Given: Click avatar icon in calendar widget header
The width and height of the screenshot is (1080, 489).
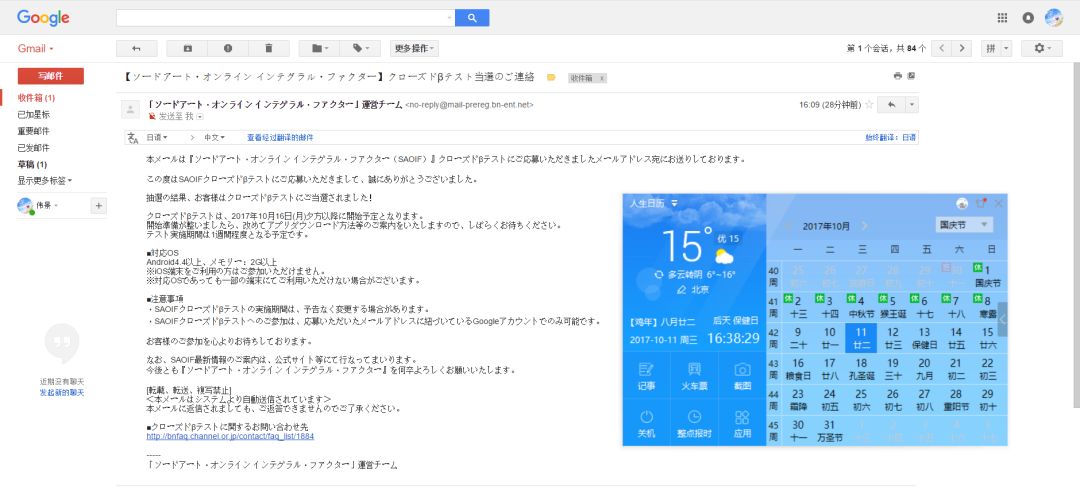Looking at the screenshot, I should click(x=962, y=203).
